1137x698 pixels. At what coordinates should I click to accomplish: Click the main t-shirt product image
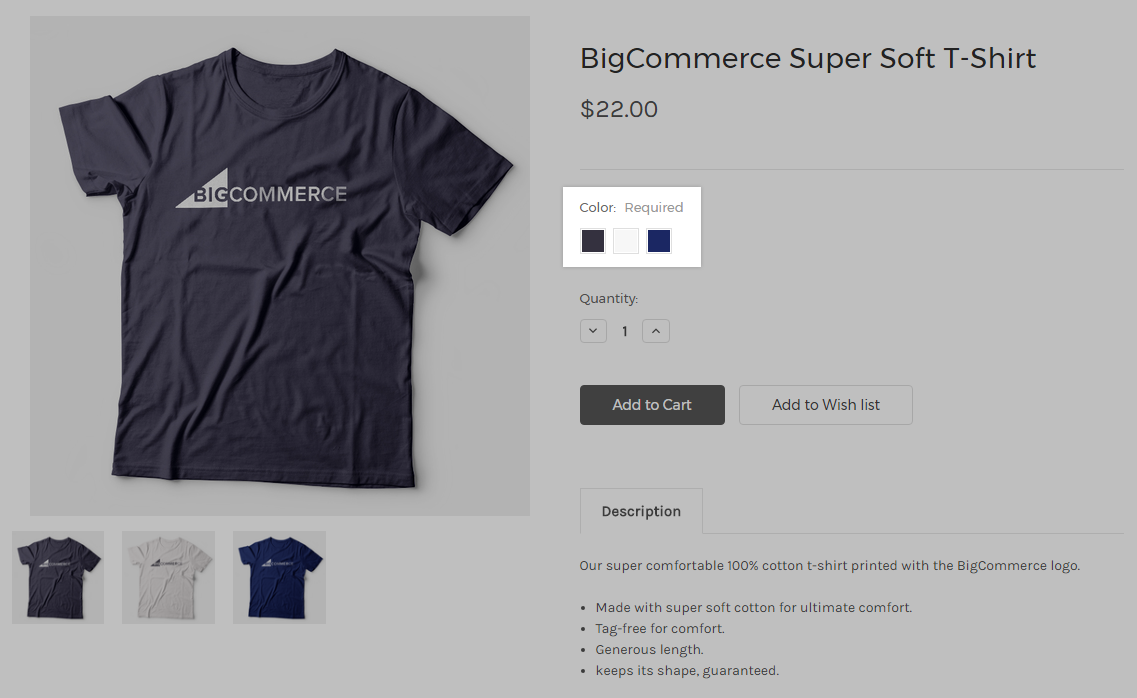point(280,266)
